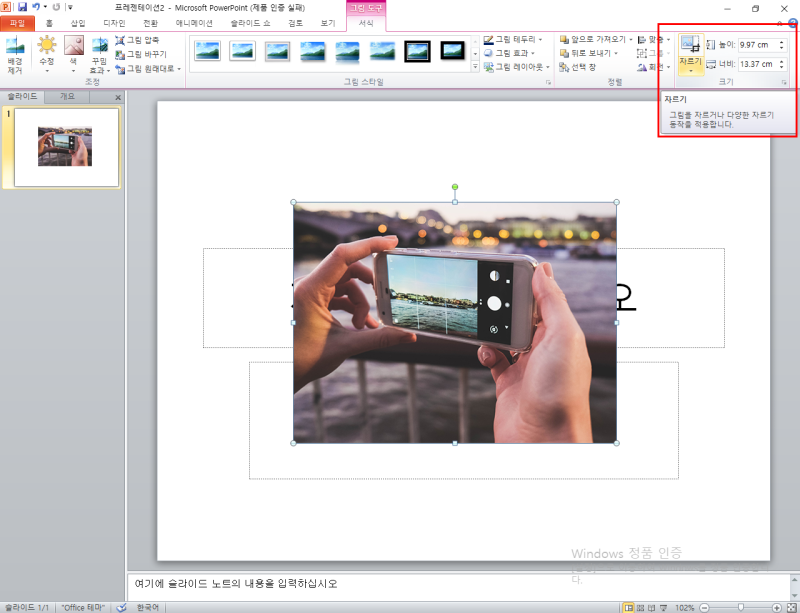This screenshot has height=613, width=800.
Task: Open Artistic Effects (꾸밈 효과)
Action: tap(99, 55)
